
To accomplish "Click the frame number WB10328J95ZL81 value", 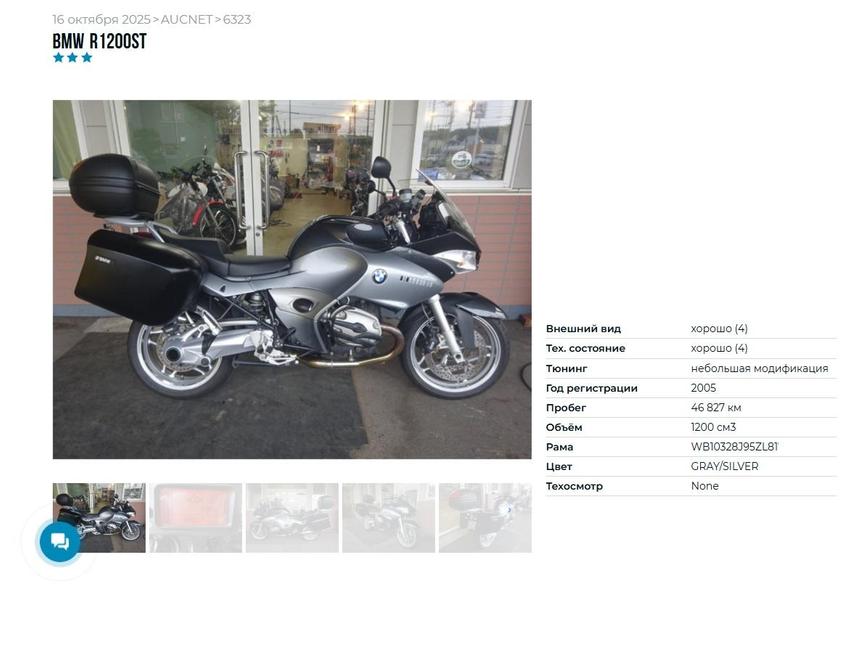I will coord(734,447).
